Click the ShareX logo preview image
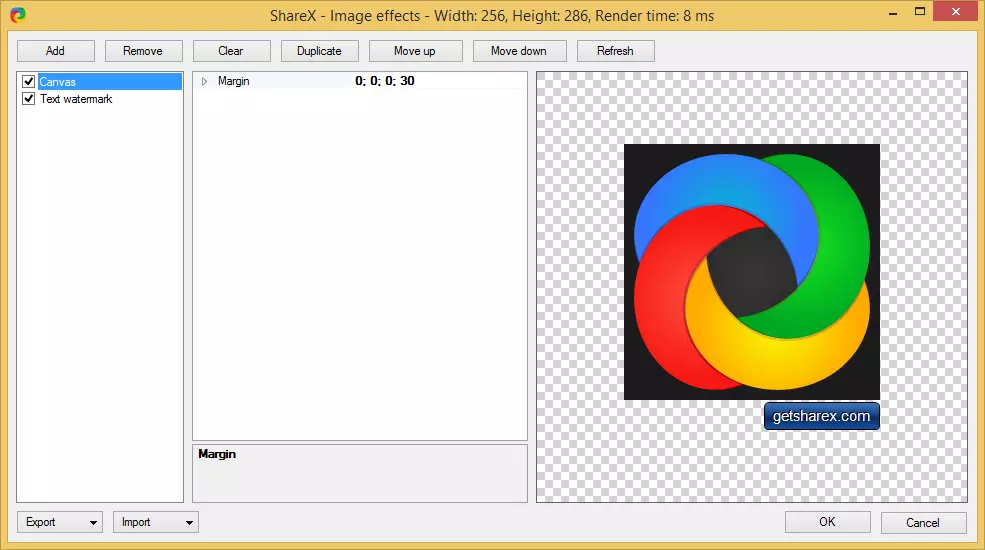This screenshot has height=550, width=985. (x=751, y=271)
